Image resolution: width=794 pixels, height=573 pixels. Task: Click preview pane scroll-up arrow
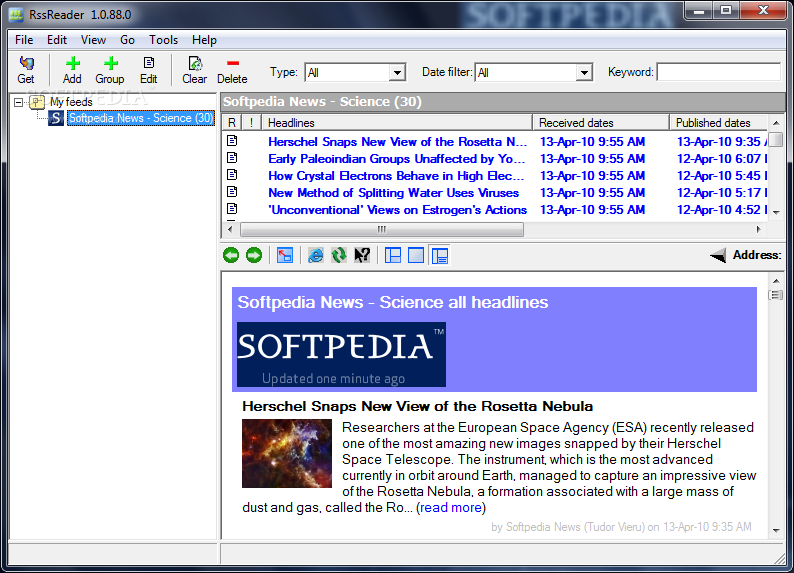click(x=776, y=281)
